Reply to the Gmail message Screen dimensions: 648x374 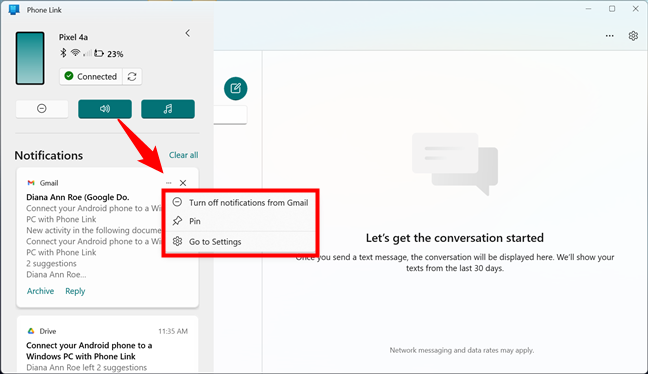(75, 291)
